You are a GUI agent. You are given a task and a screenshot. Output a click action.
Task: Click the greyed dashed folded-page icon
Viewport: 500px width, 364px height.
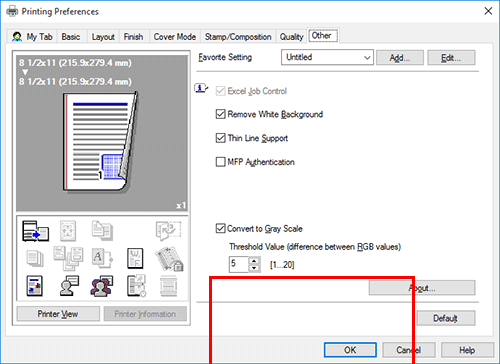168,231
